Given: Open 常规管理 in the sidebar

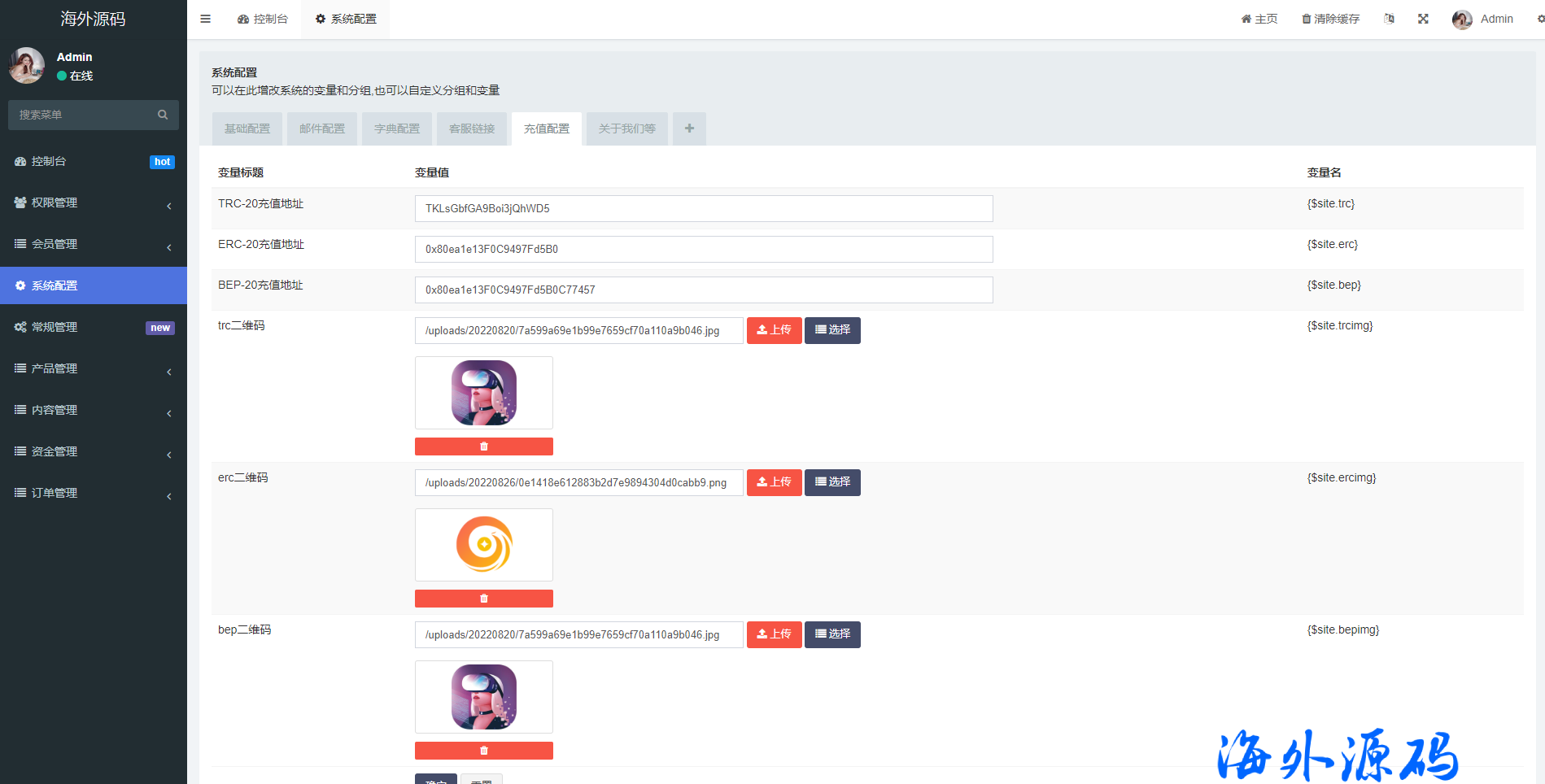Looking at the screenshot, I should tap(93, 327).
